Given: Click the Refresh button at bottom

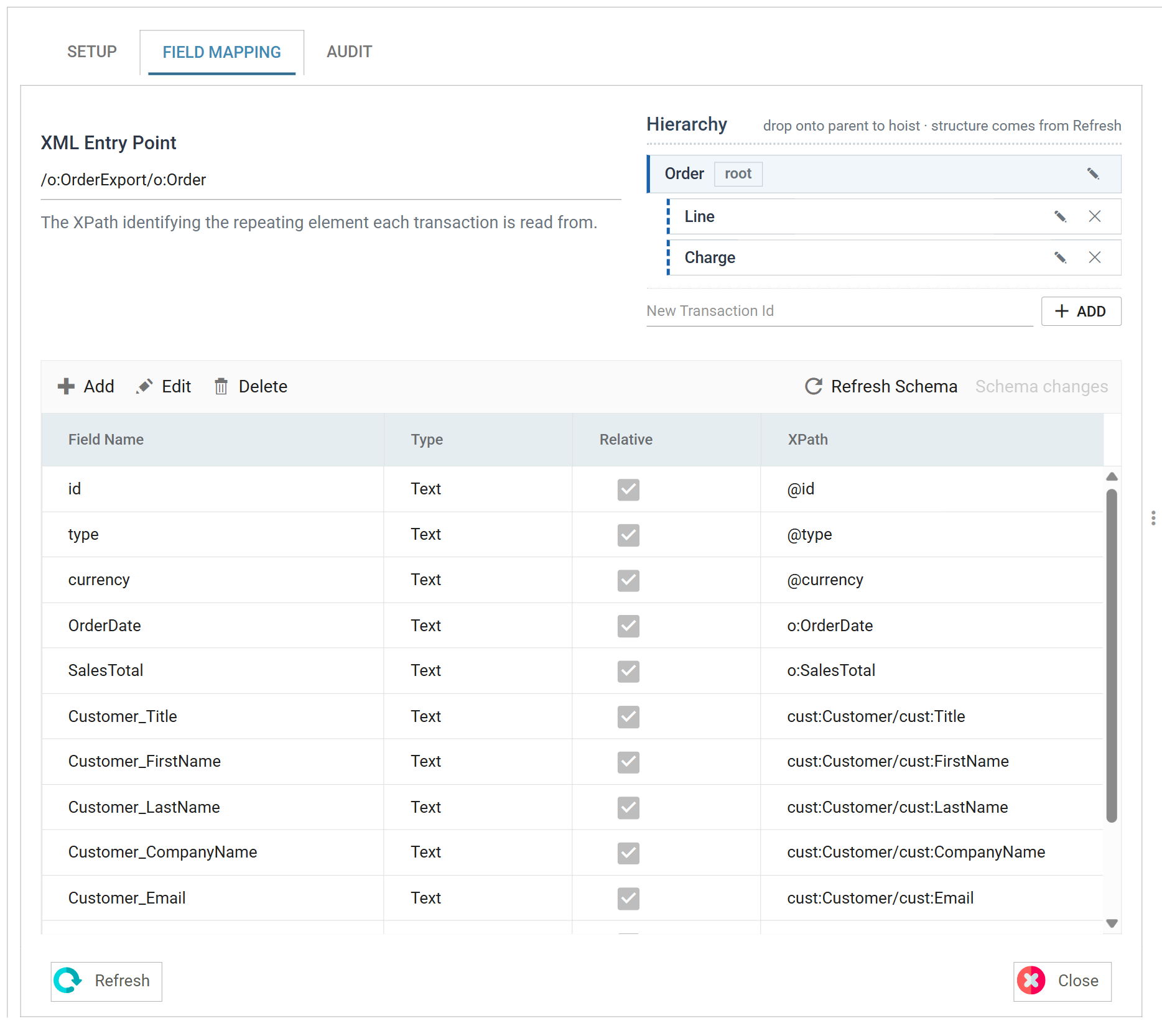Looking at the screenshot, I should 106,981.
